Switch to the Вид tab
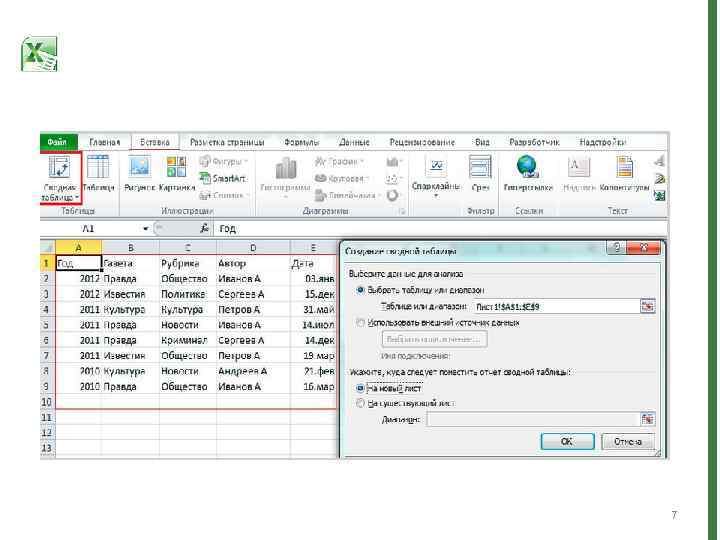720x540 pixels. pos(482,142)
